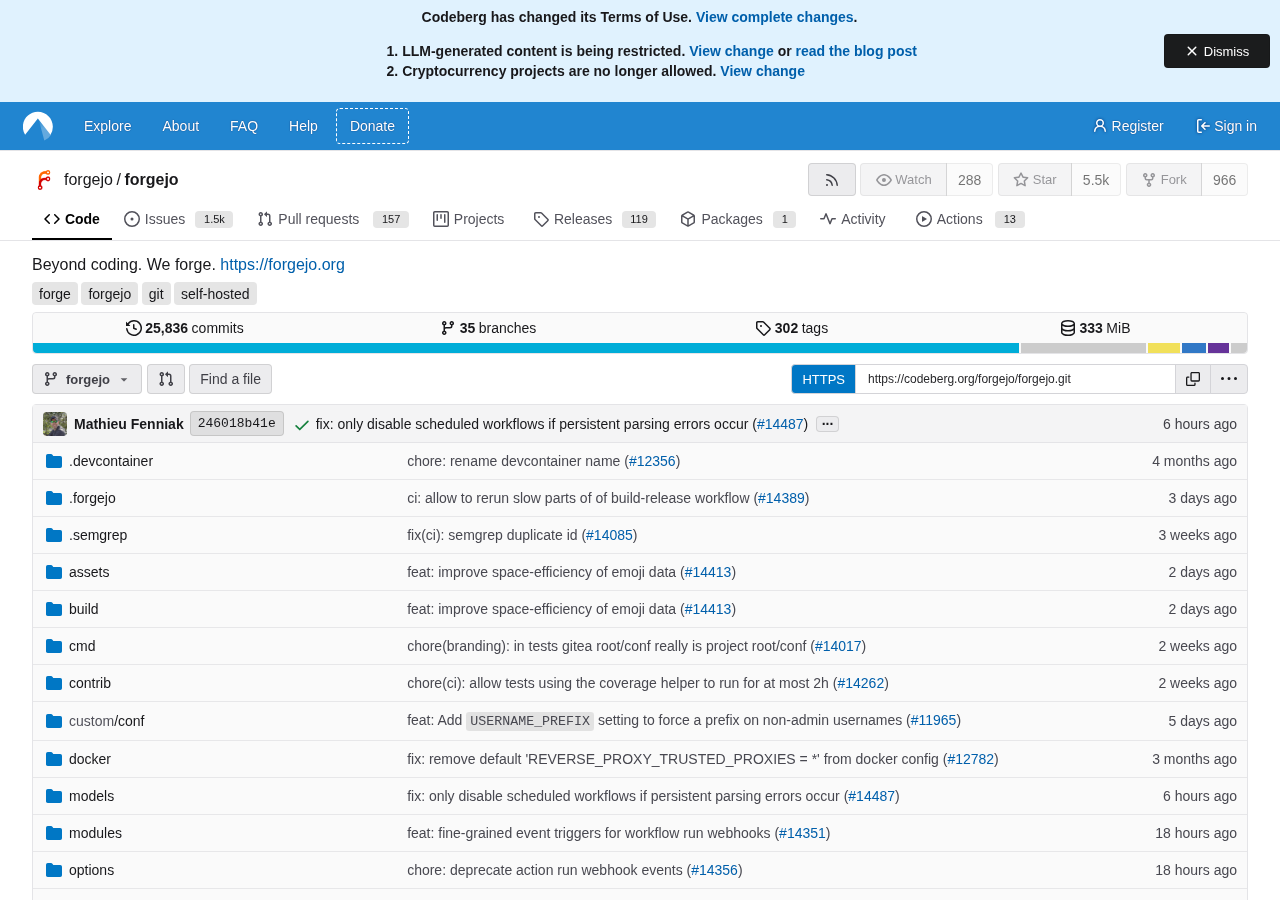This screenshot has width=1280, height=900.
Task: Click the git topic tag
Action: coord(156,294)
